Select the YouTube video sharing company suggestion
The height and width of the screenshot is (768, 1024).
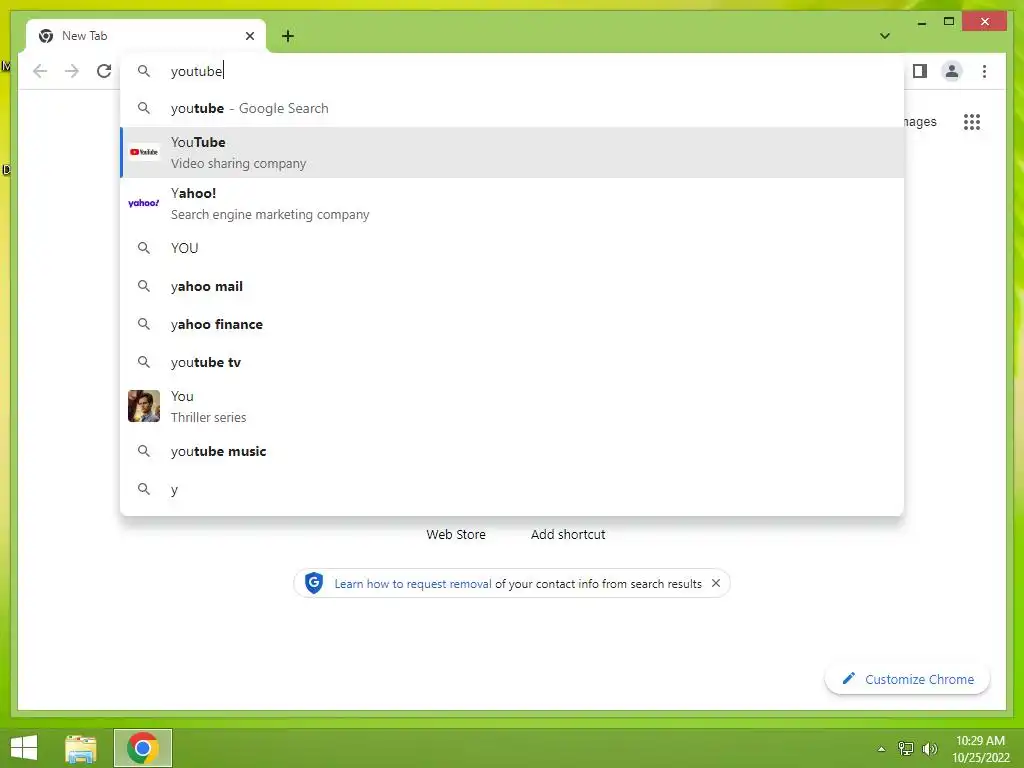[x=512, y=152]
